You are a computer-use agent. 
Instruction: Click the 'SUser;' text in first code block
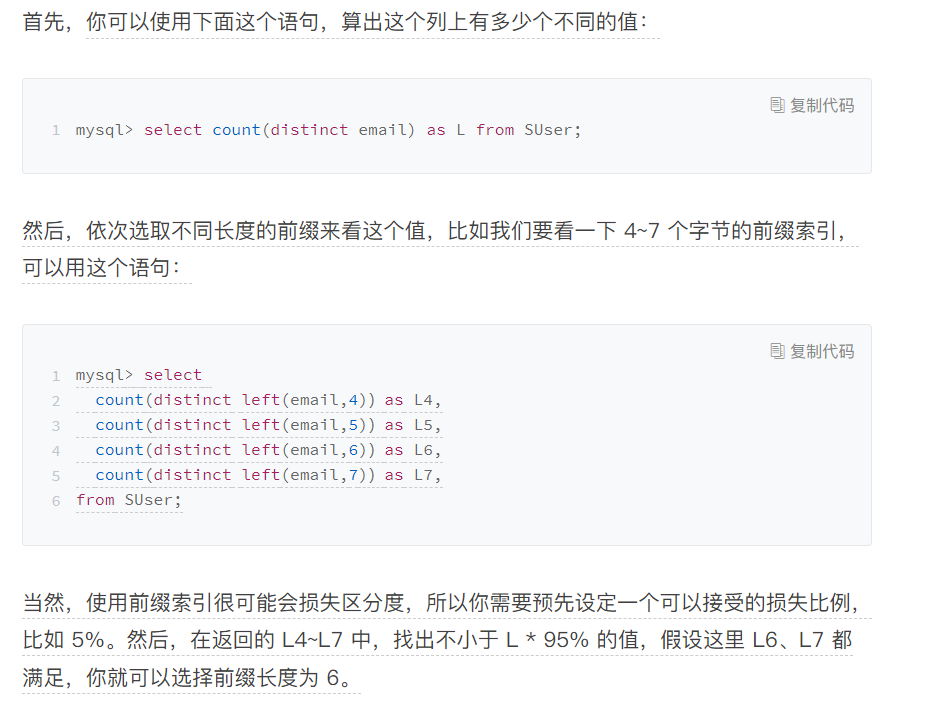(552, 130)
